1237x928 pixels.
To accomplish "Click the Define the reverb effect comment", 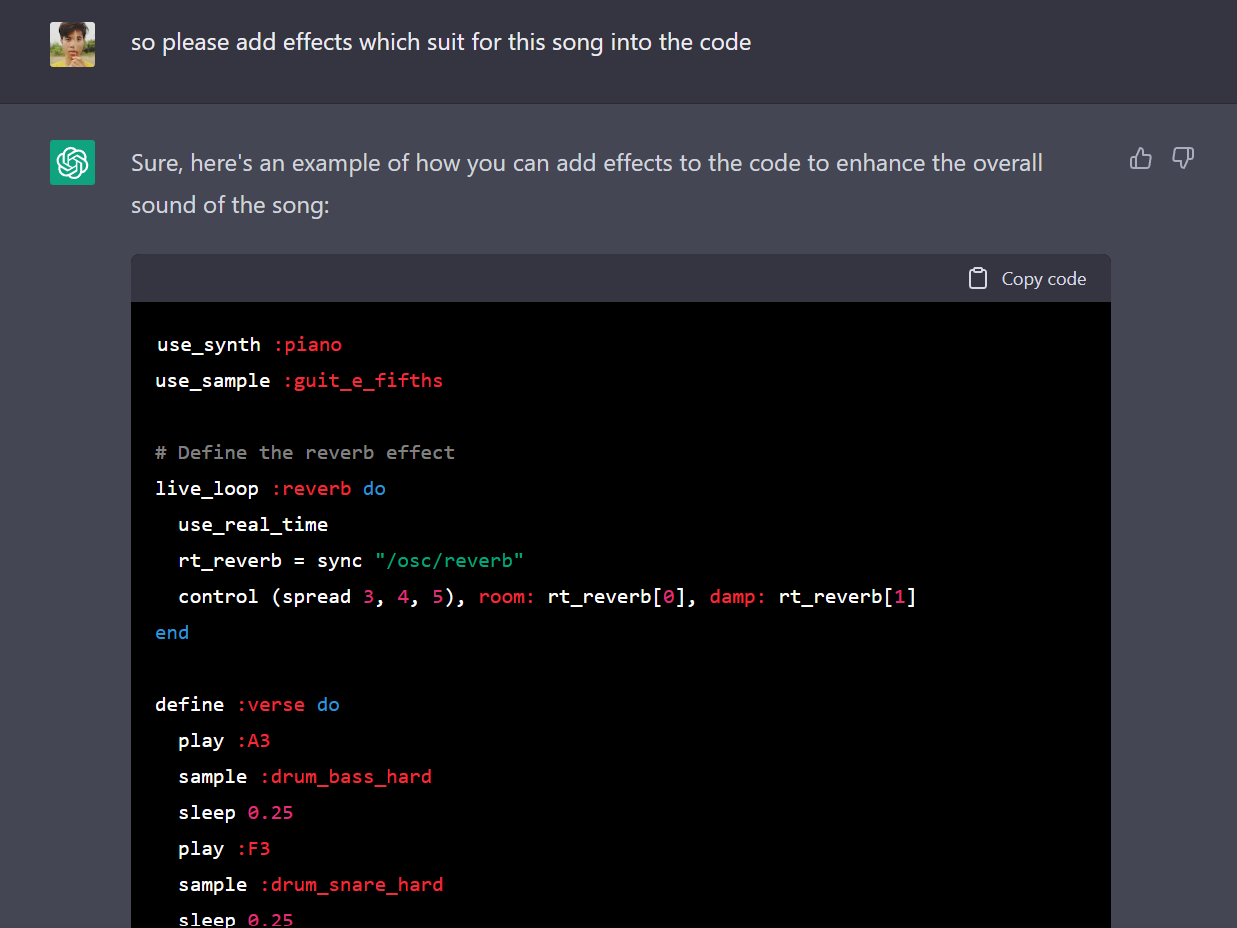I will point(305,453).
